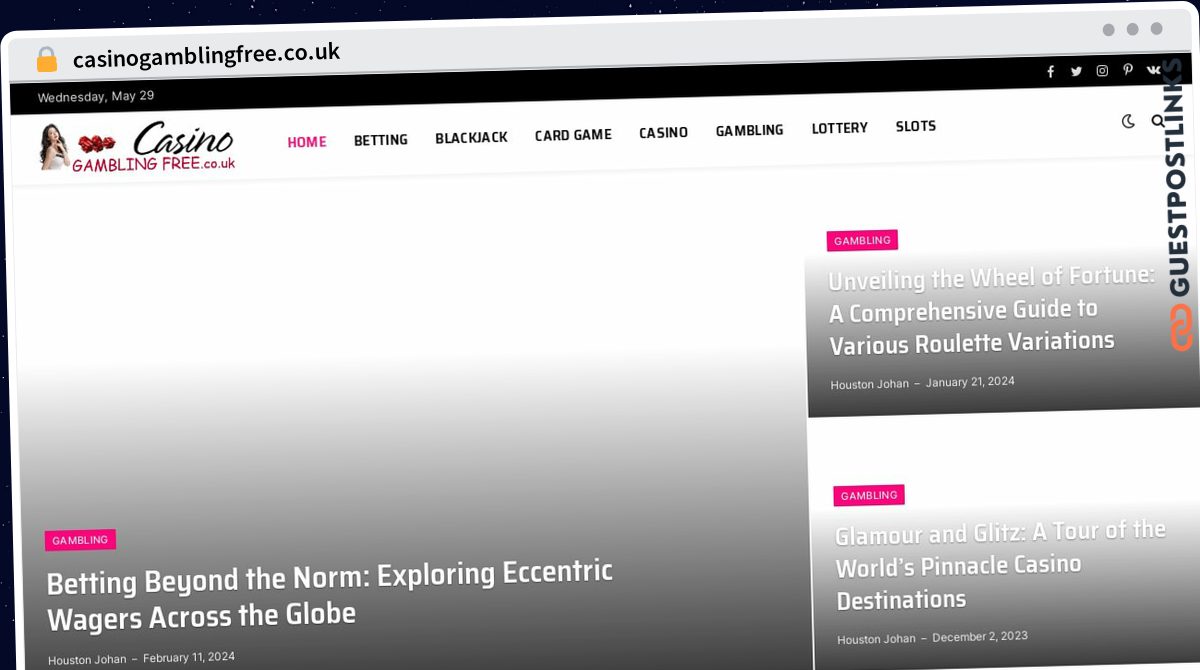Open the site search magnifier
The width and height of the screenshot is (1200, 670).
(1158, 121)
